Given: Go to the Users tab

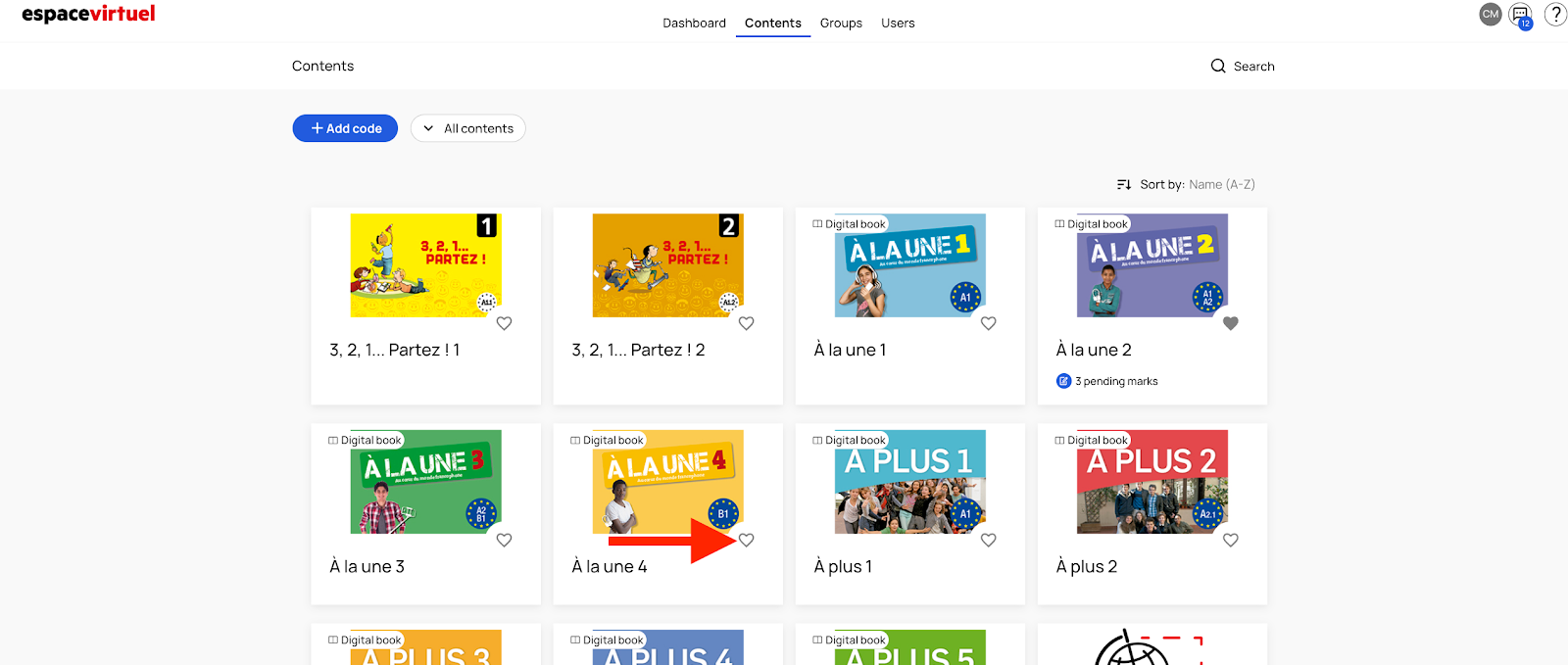Looking at the screenshot, I should tap(898, 24).
